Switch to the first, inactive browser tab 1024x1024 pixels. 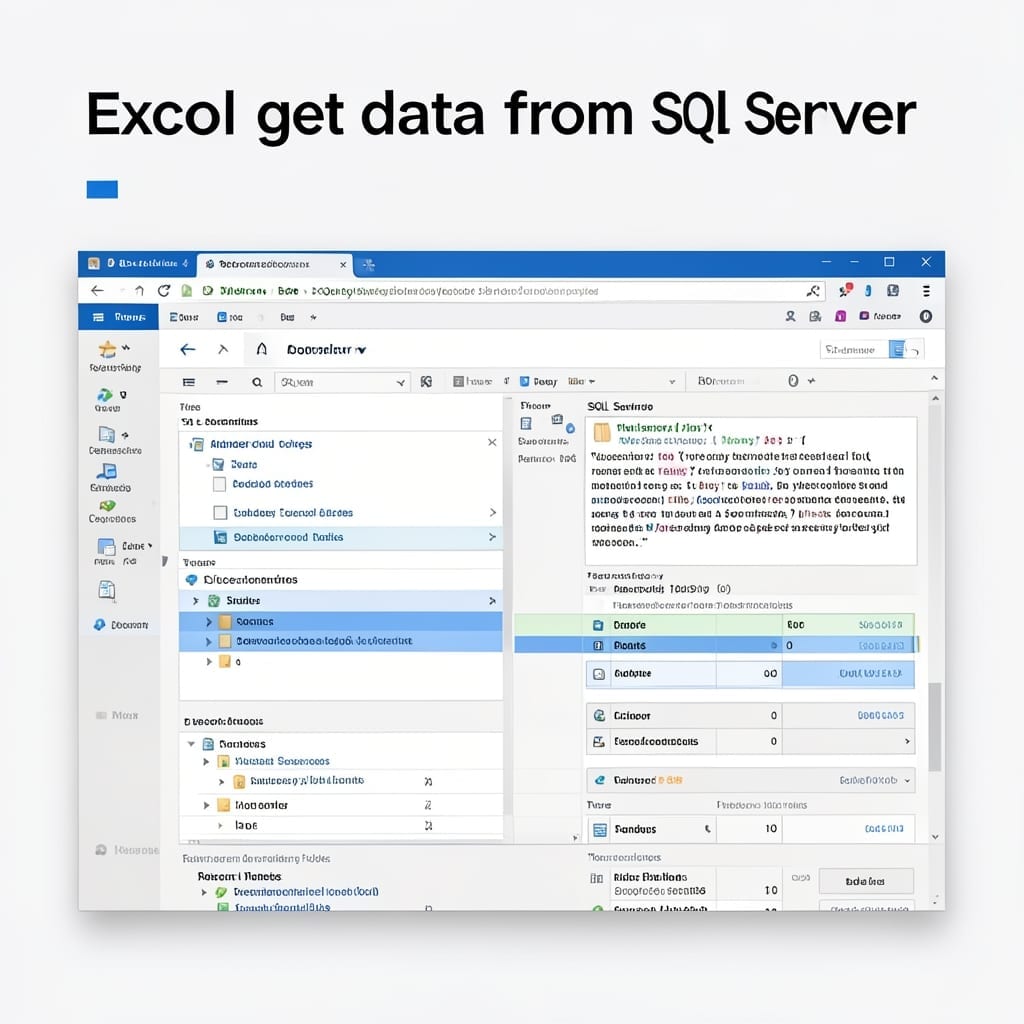click(x=138, y=264)
